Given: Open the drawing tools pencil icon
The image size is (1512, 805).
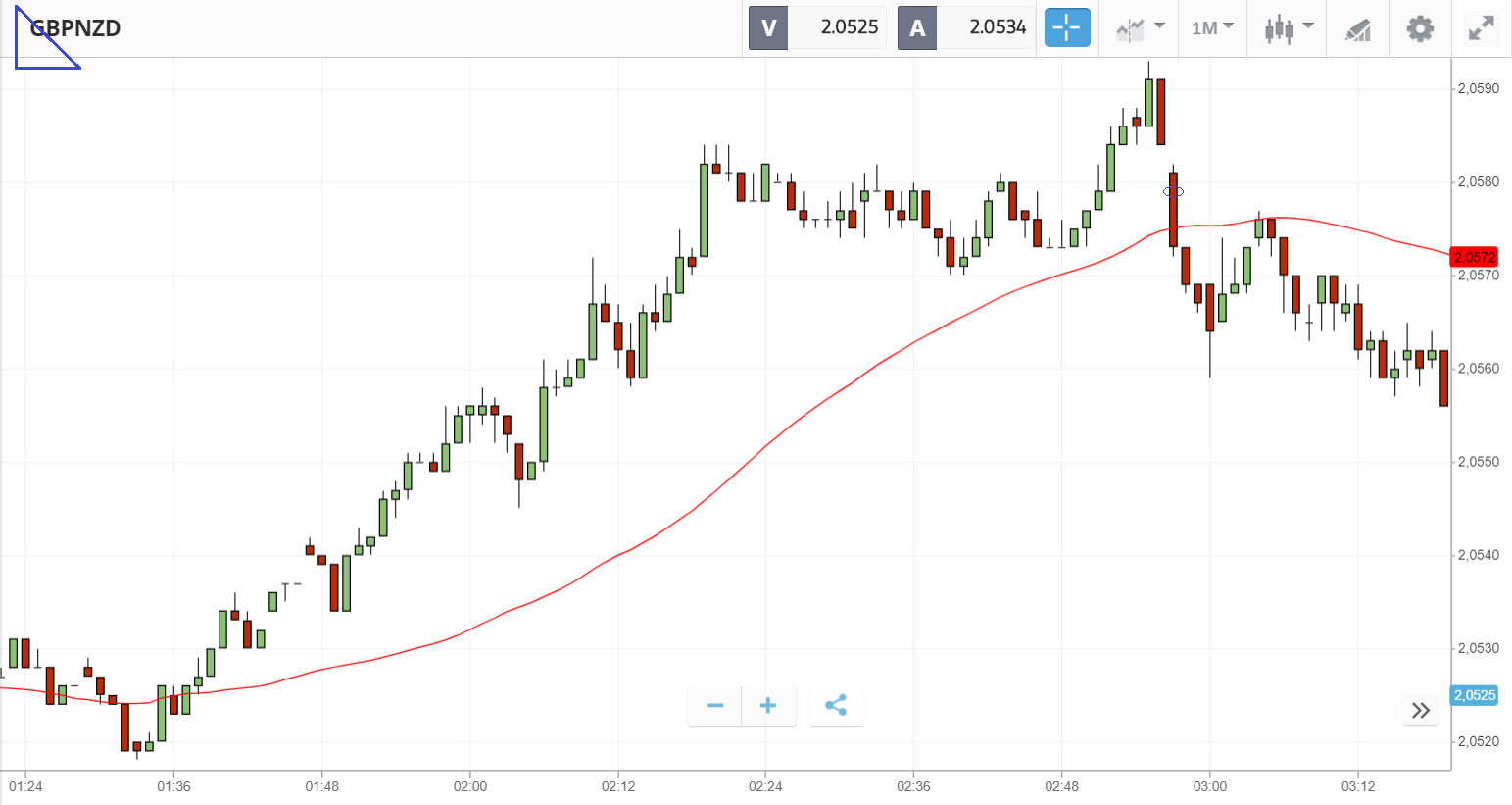Looking at the screenshot, I should coord(1357,28).
